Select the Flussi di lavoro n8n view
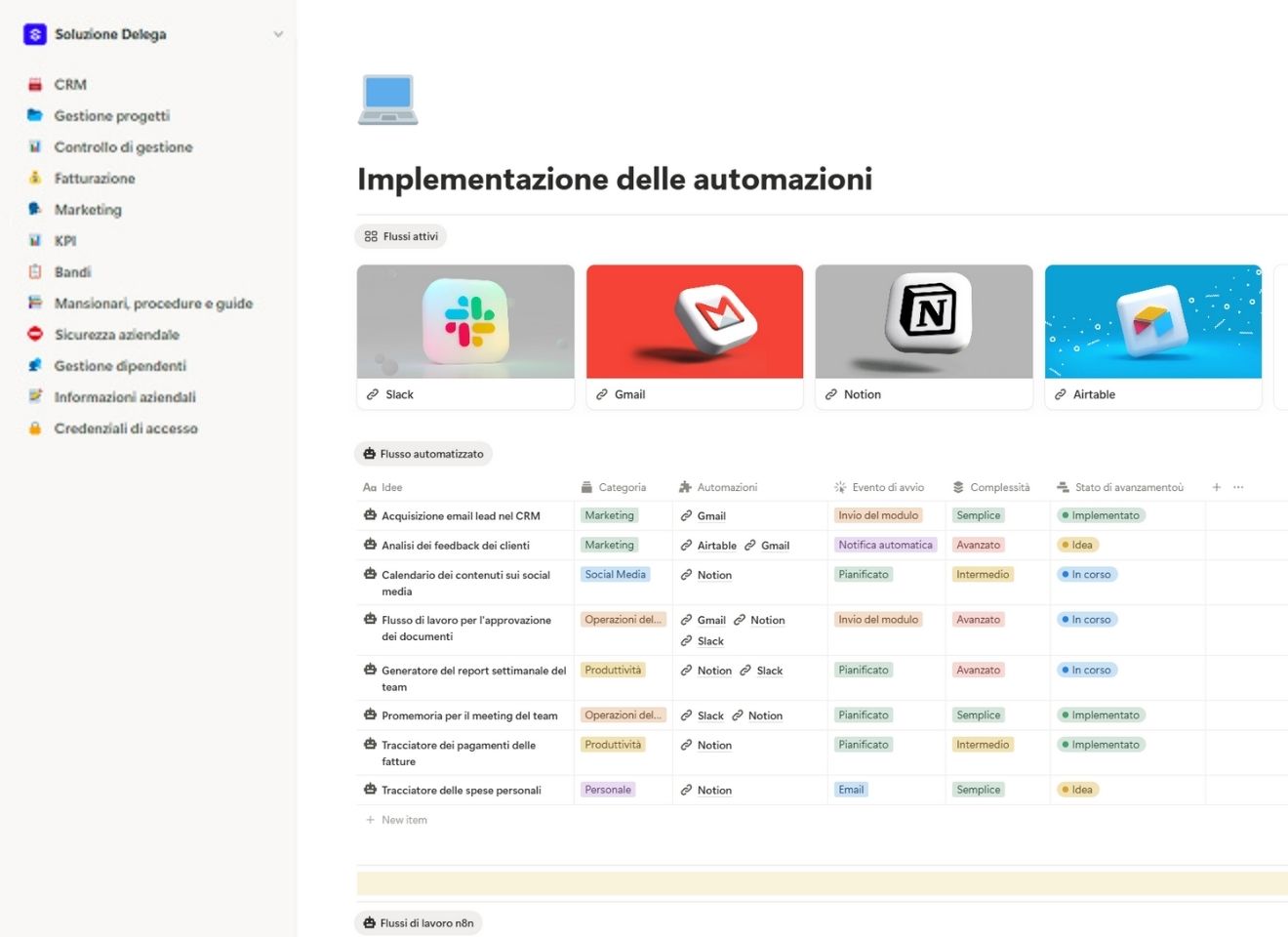The image size is (1288, 937). [418, 921]
